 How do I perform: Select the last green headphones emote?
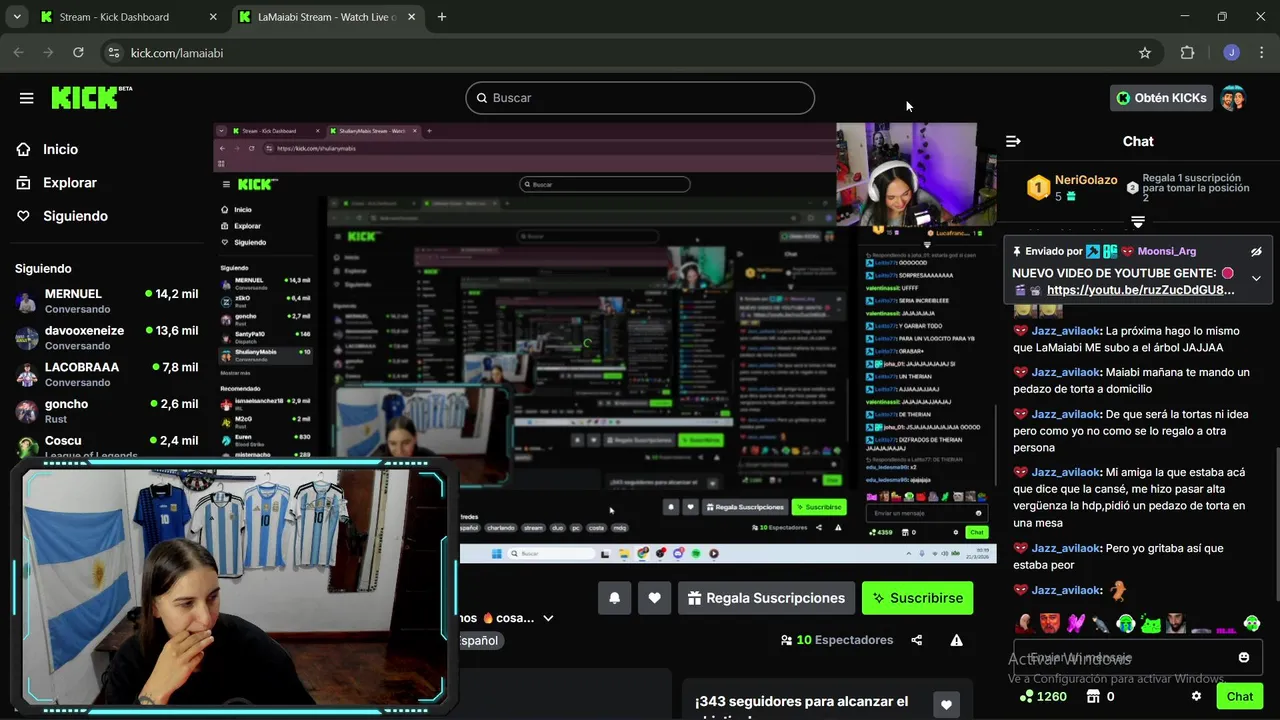1252,623
